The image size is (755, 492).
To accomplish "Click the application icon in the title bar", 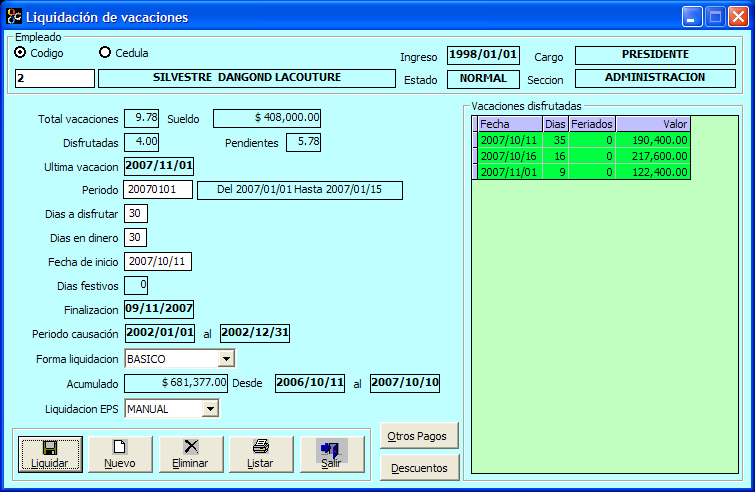I will 14,16.
